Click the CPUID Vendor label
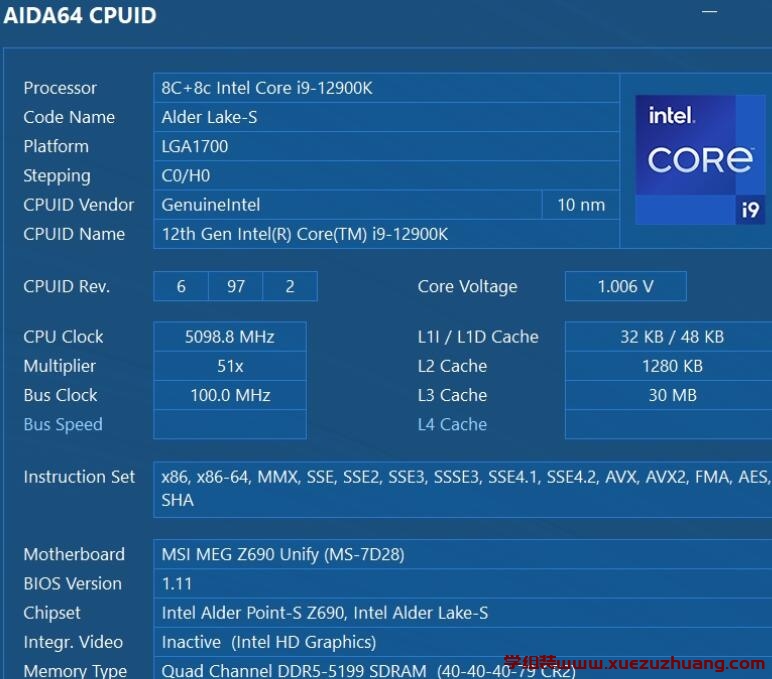 (79, 205)
